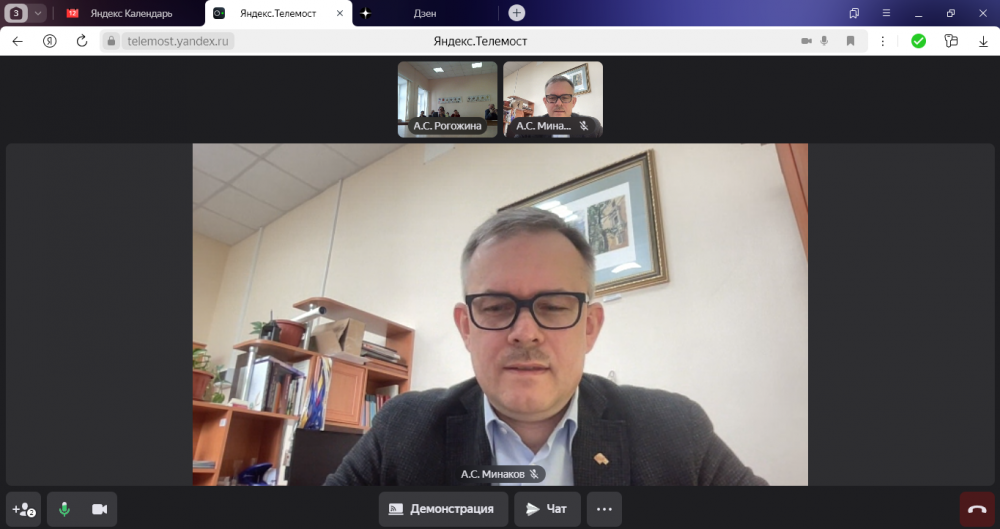Go back to the previous page
1000x529 pixels.
tap(17, 41)
